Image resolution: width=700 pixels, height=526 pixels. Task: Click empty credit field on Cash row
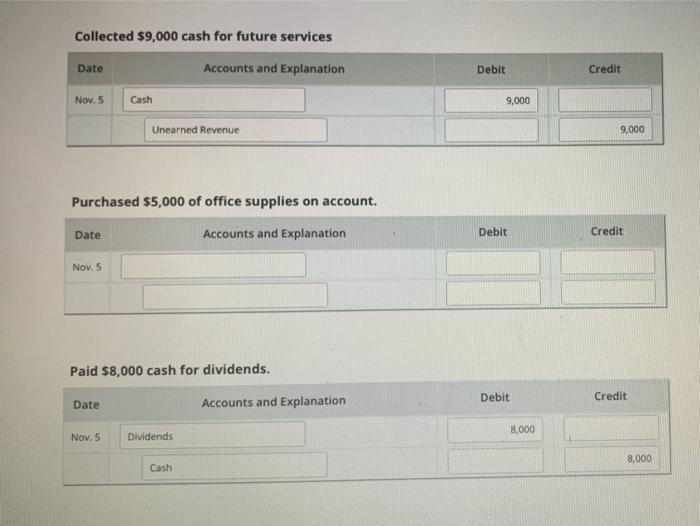[605, 100]
